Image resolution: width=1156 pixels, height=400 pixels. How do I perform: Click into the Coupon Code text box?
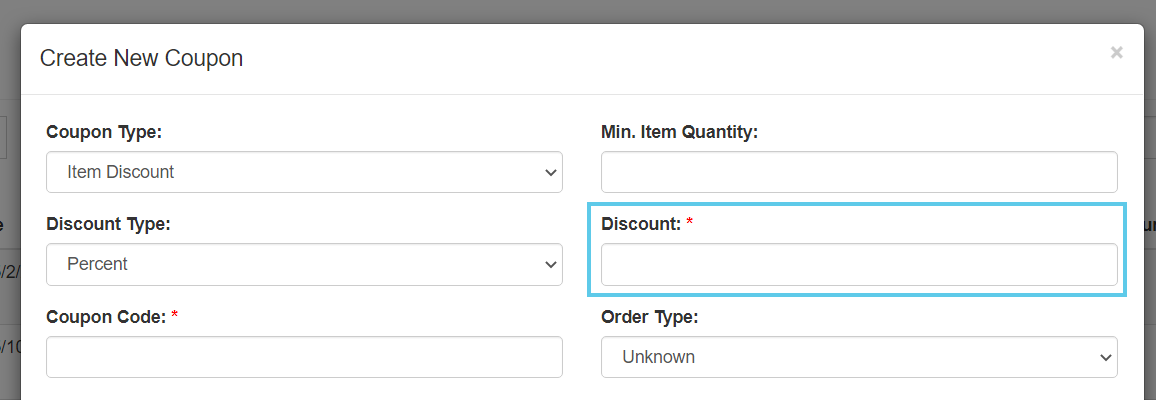[x=304, y=357]
